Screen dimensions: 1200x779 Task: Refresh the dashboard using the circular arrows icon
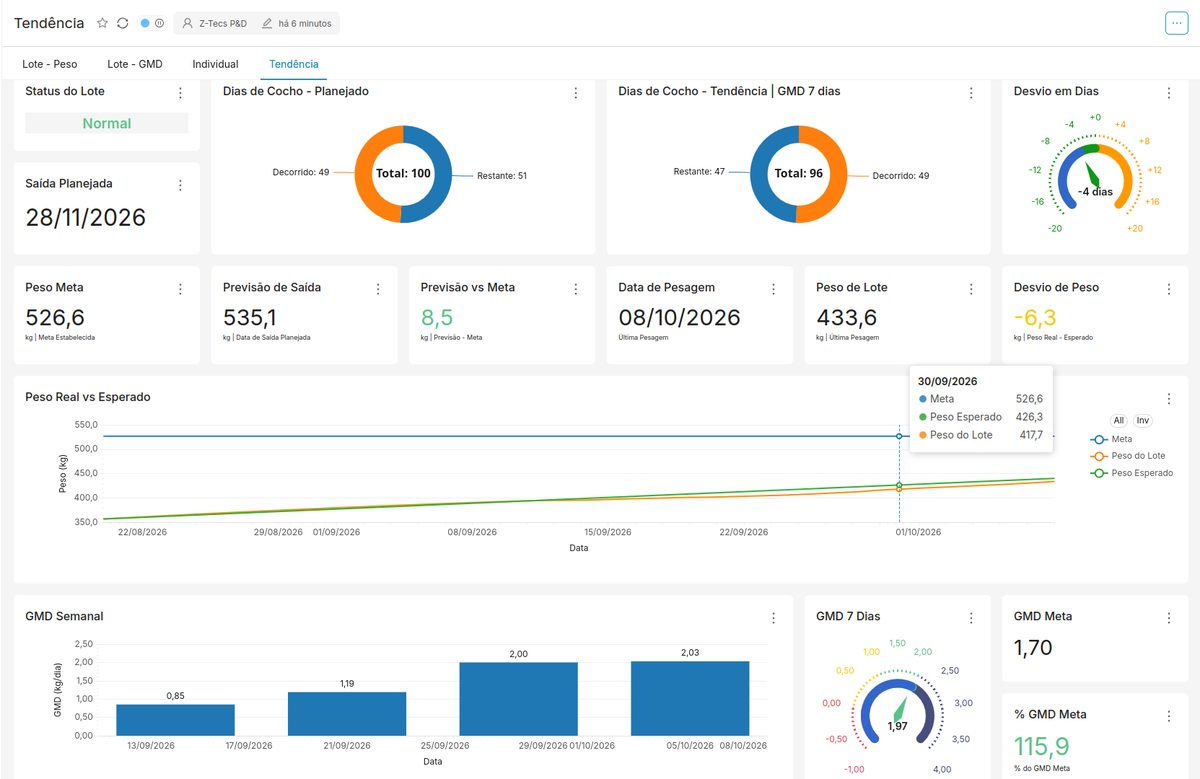coord(122,23)
